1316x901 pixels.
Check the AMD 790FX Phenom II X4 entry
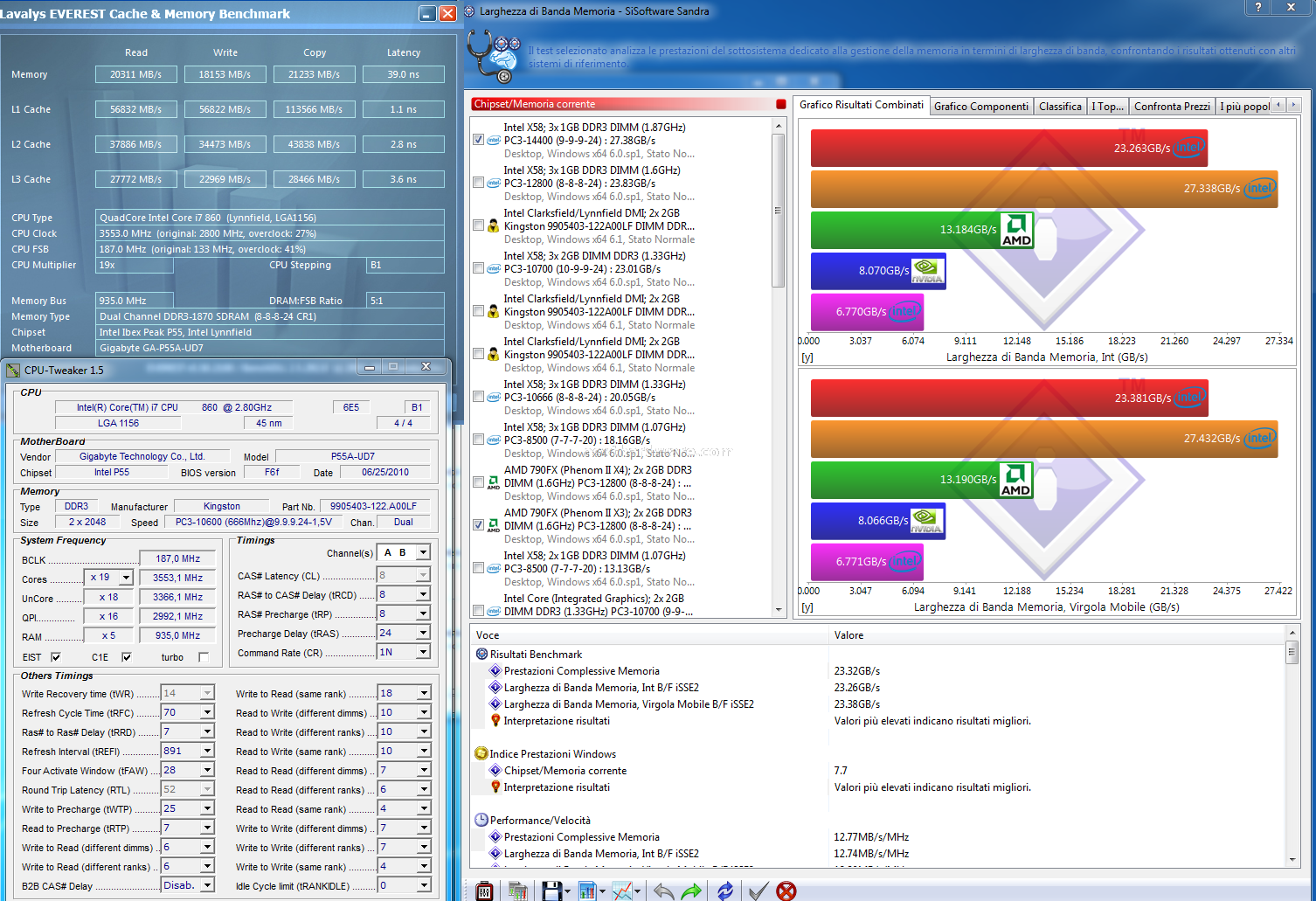coord(479,482)
